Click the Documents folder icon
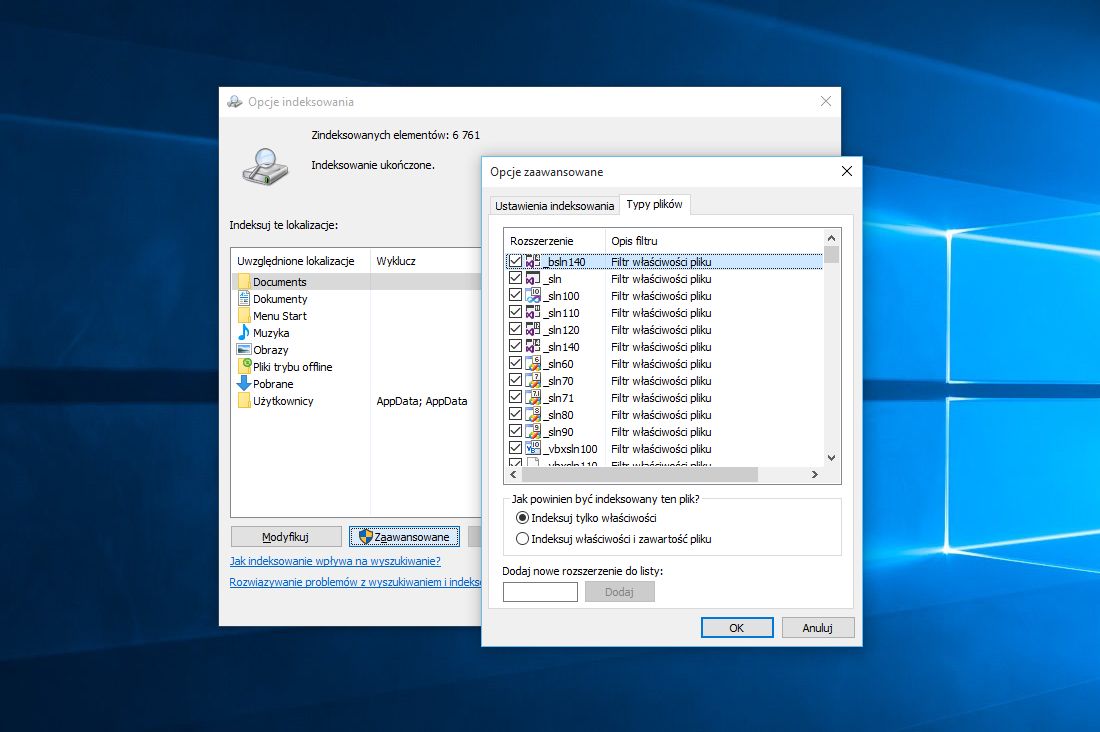The width and height of the screenshot is (1100, 732). click(x=244, y=281)
